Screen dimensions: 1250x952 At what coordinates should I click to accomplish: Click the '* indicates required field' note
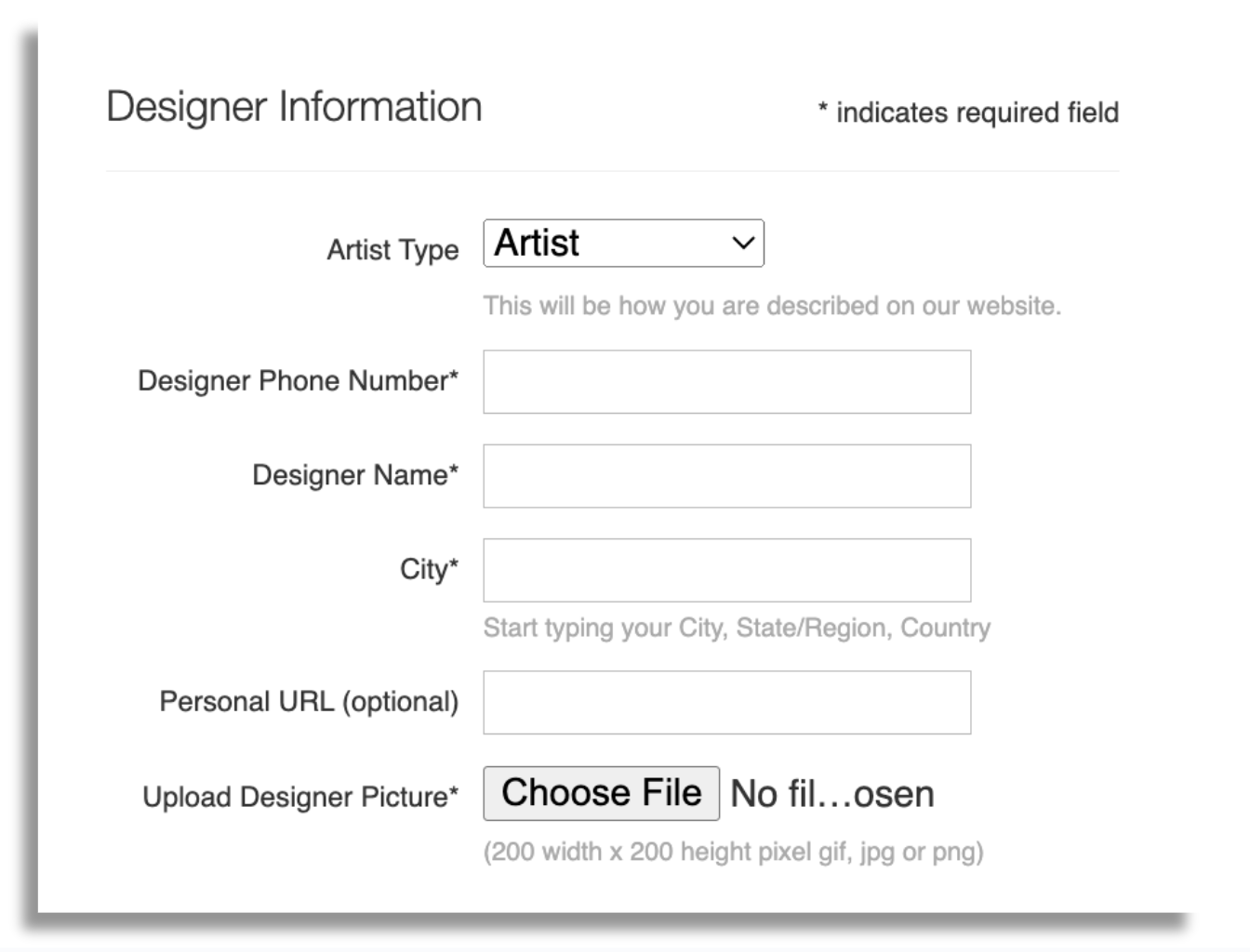(967, 112)
